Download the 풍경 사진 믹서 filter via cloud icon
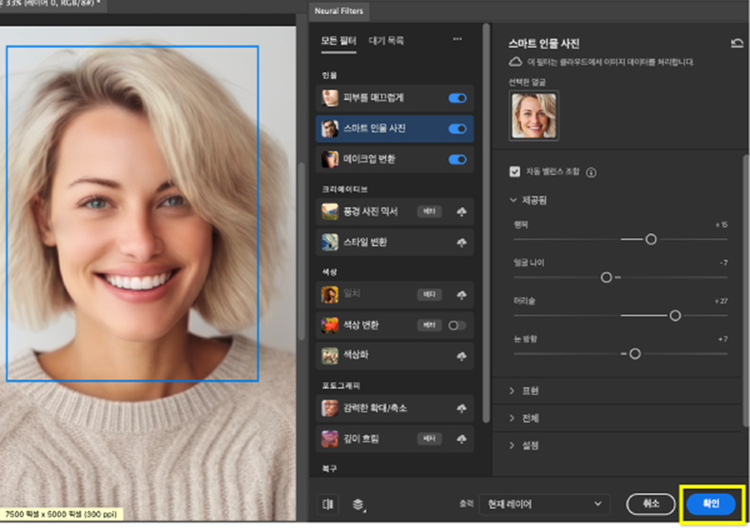This screenshot has width=750, height=531. pos(461,212)
